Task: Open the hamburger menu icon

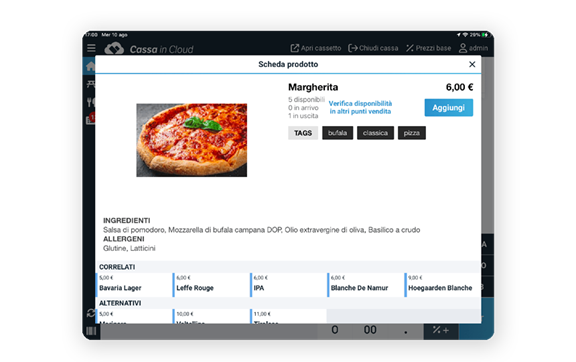Action: (x=91, y=48)
